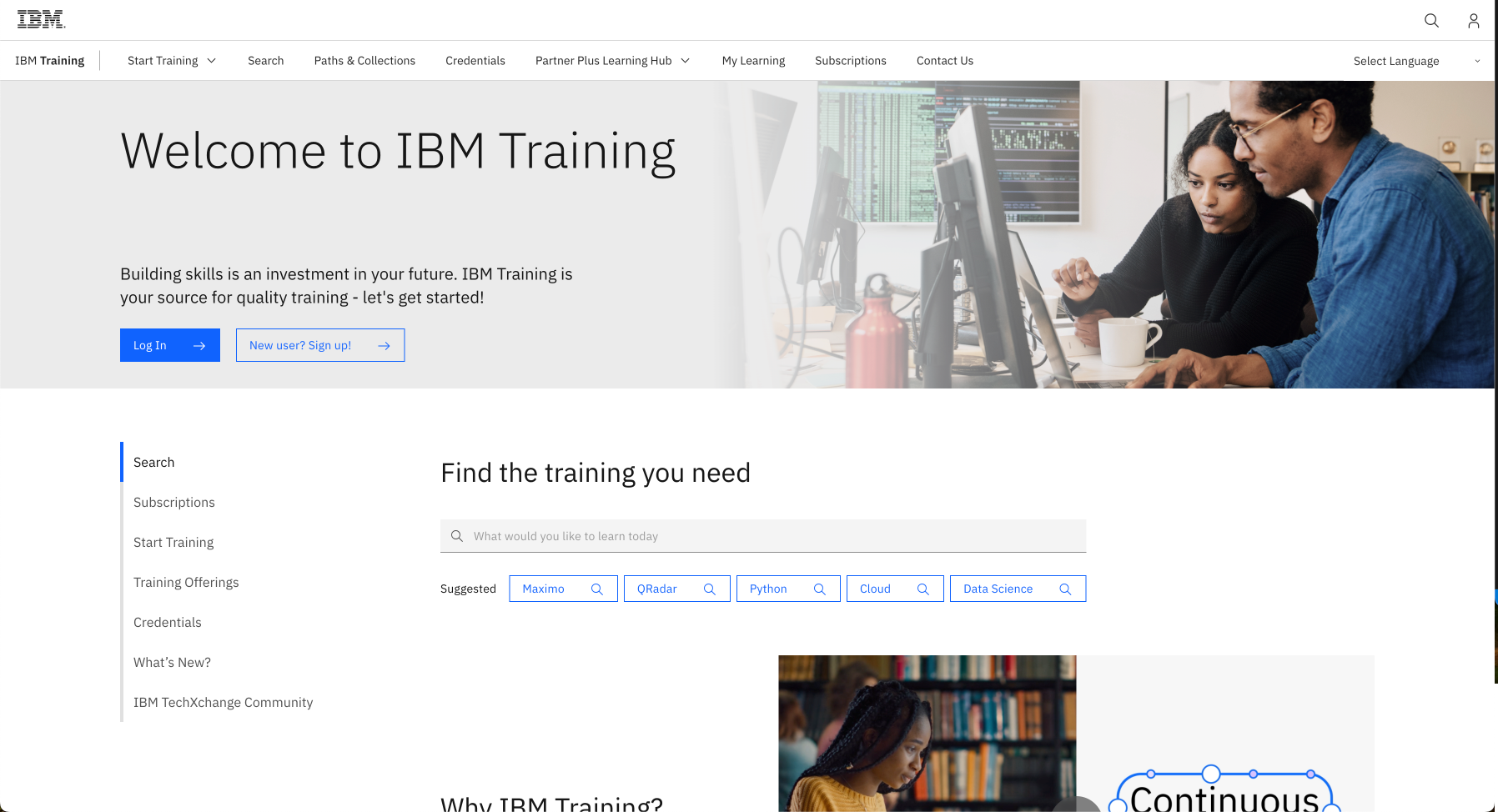Open IBM TechXchange Community sidebar link
1498x812 pixels.
[x=223, y=702]
